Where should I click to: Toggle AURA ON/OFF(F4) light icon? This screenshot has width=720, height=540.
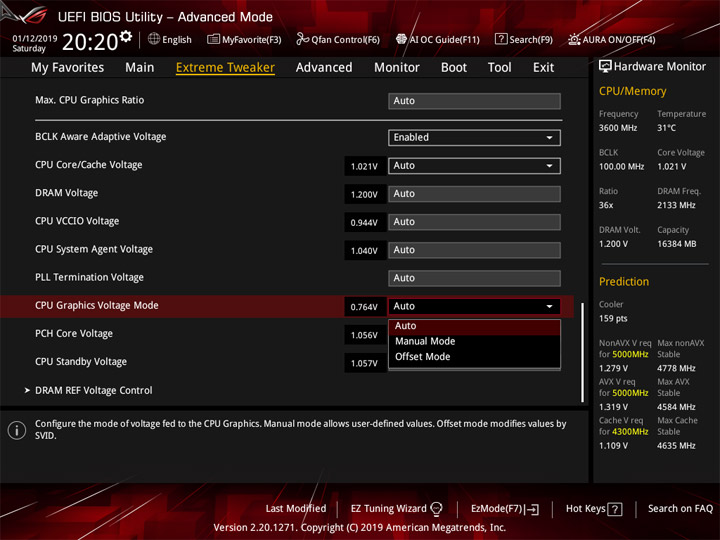[574, 39]
